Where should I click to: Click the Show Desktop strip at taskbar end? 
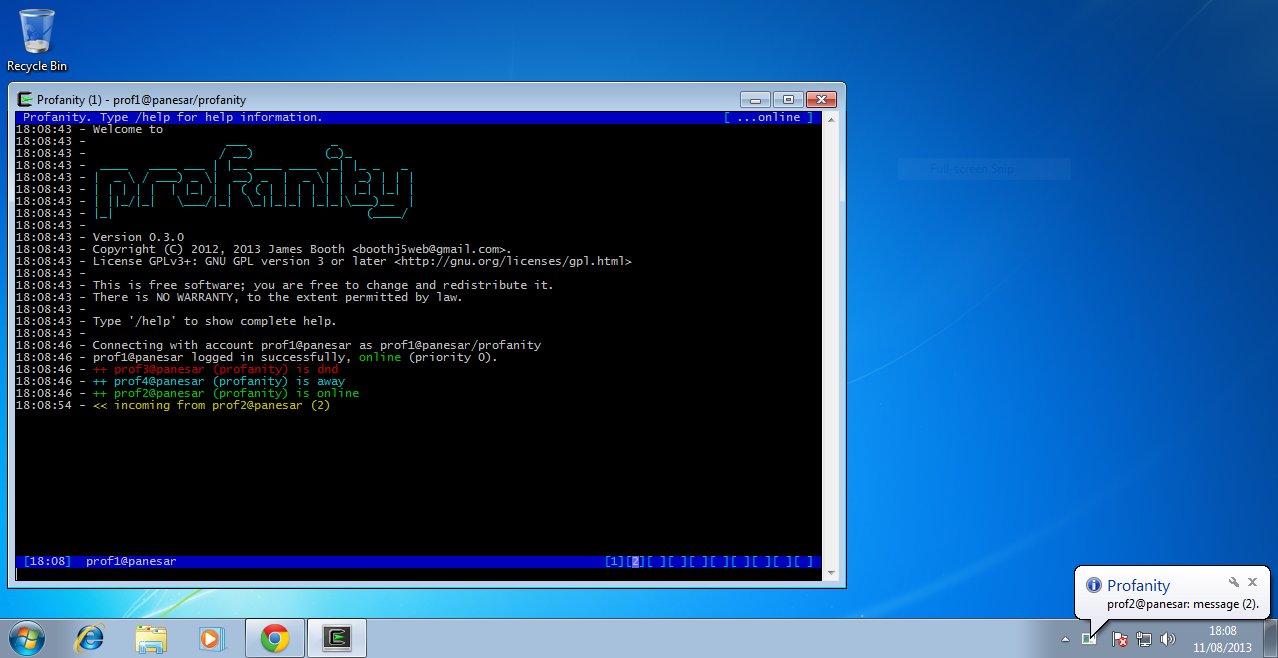coord(1271,638)
